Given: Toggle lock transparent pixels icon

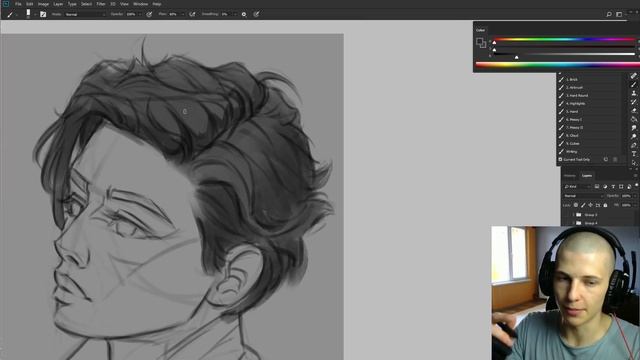Looking at the screenshot, I should pyautogui.click(x=576, y=205).
